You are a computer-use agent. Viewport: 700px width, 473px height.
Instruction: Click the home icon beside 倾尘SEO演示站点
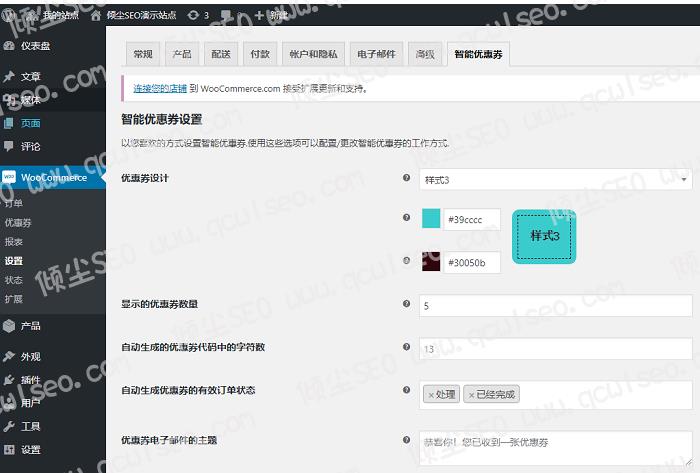tap(96, 16)
